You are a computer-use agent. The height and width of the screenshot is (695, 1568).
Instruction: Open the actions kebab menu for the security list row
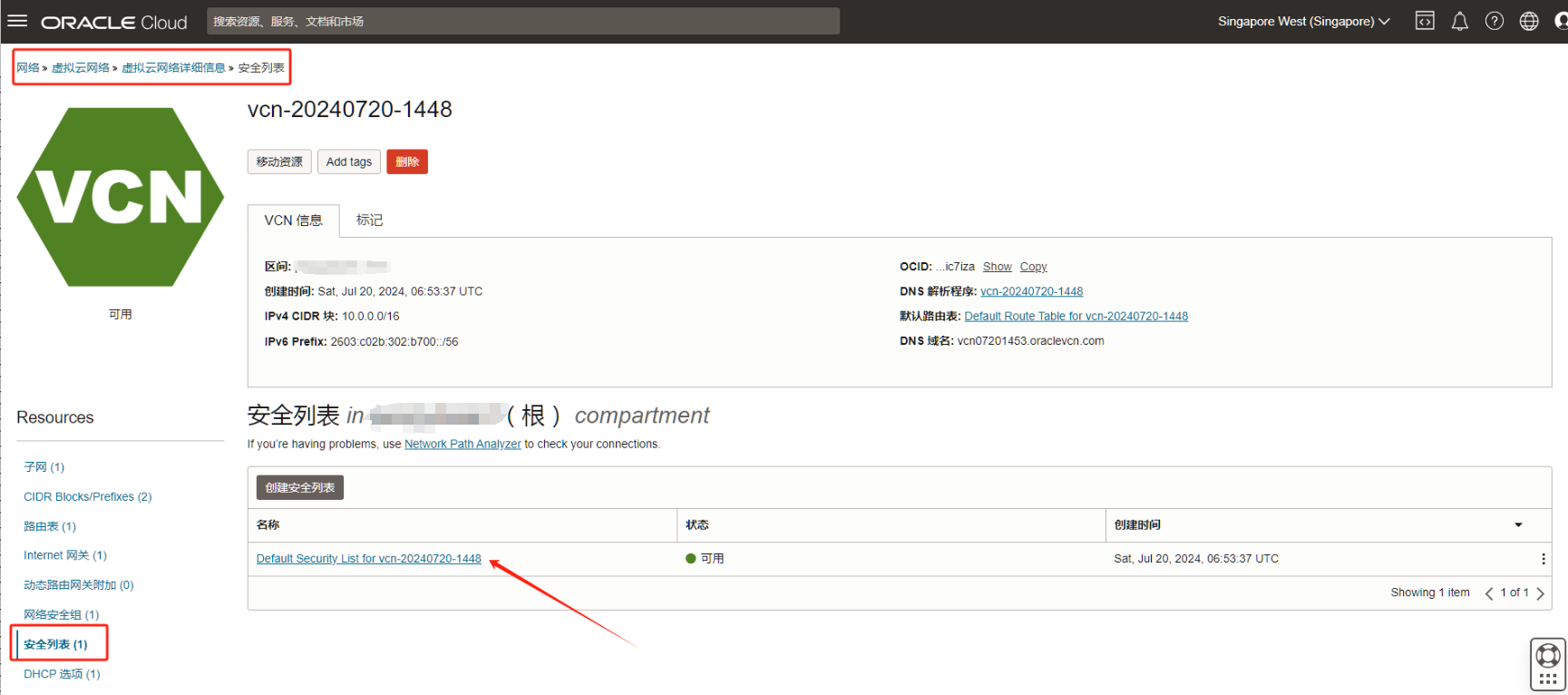pos(1543,559)
